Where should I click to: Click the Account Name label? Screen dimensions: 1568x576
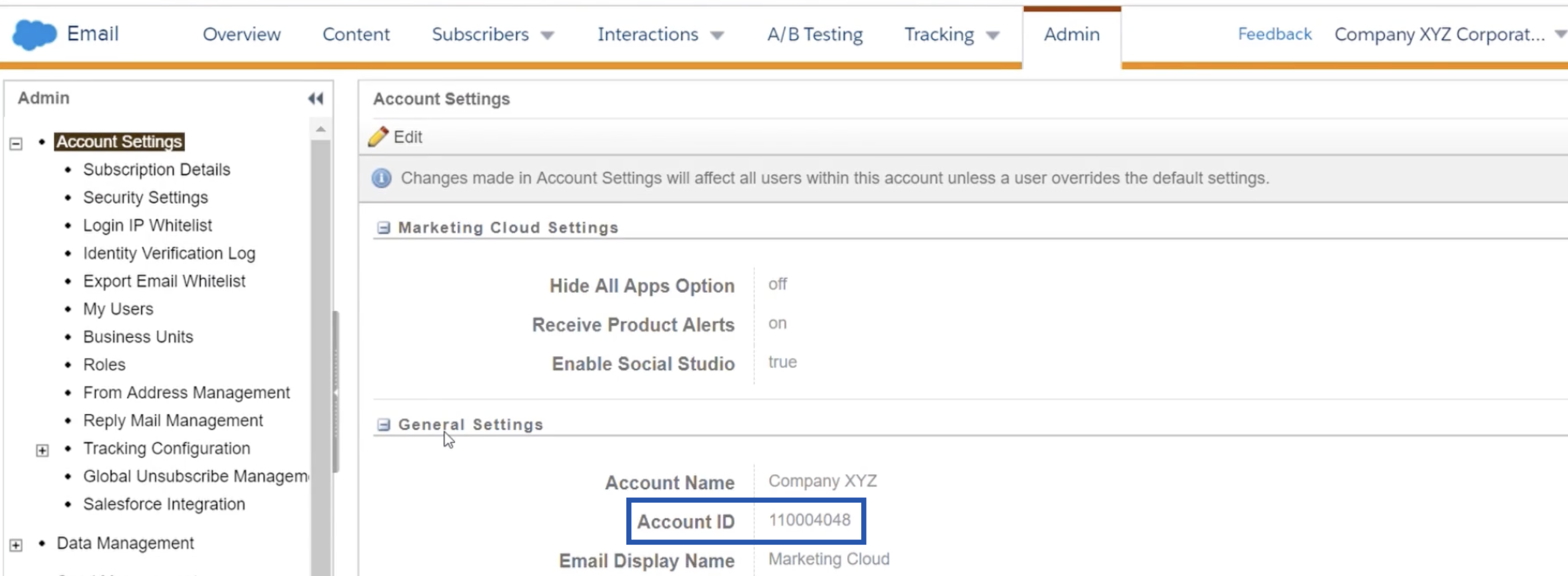tap(669, 482)
